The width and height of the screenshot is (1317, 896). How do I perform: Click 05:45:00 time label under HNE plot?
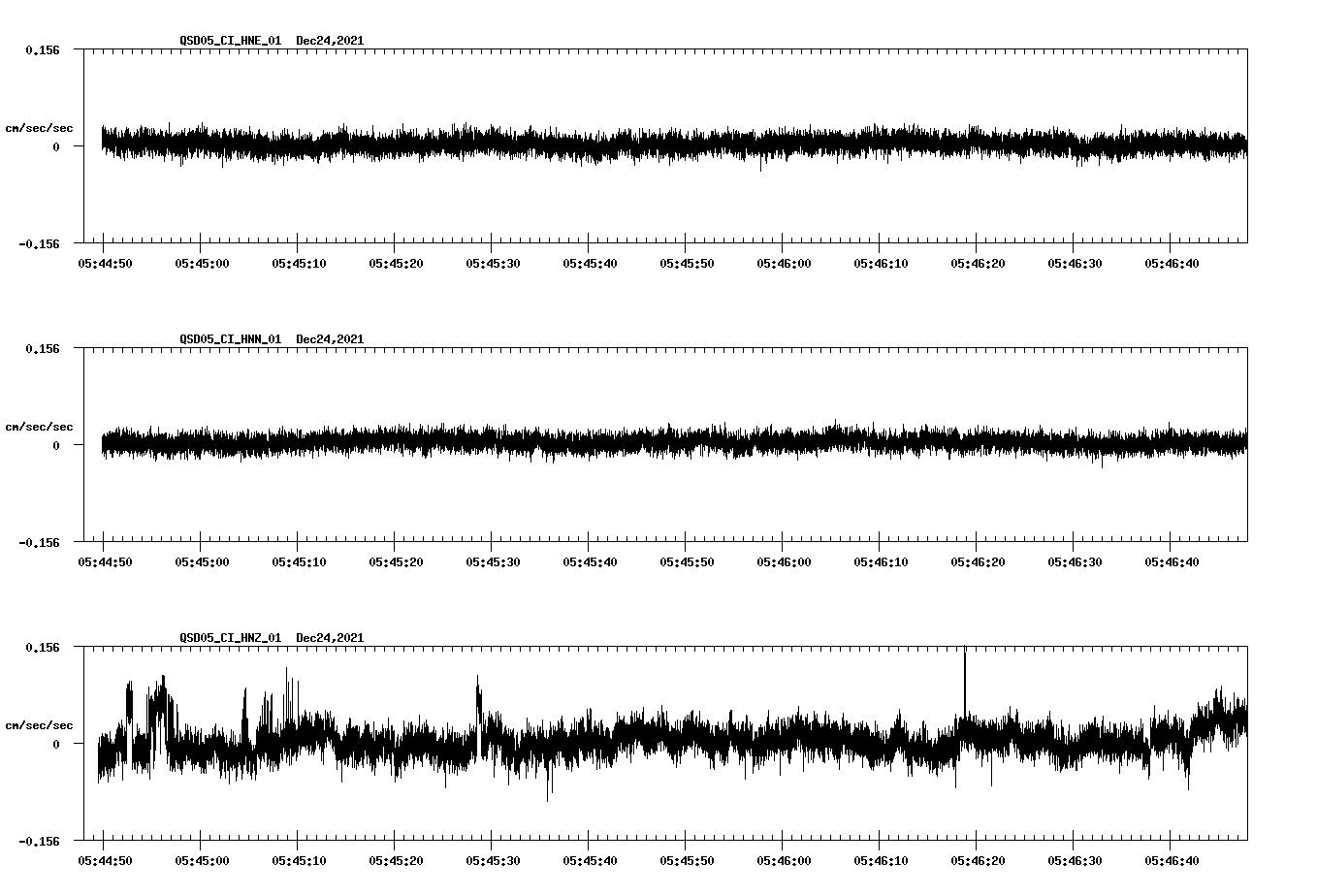201,264
